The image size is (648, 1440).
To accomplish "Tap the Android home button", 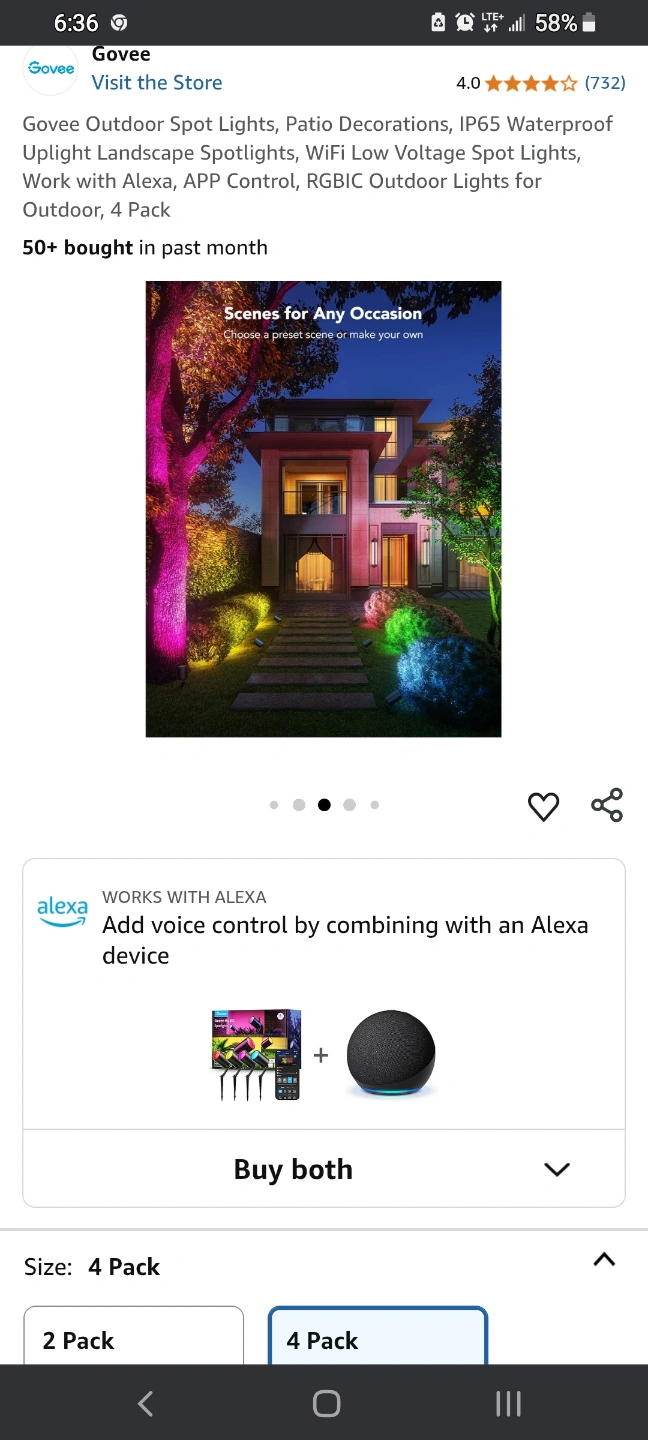I will click(x=326, y=1403).
